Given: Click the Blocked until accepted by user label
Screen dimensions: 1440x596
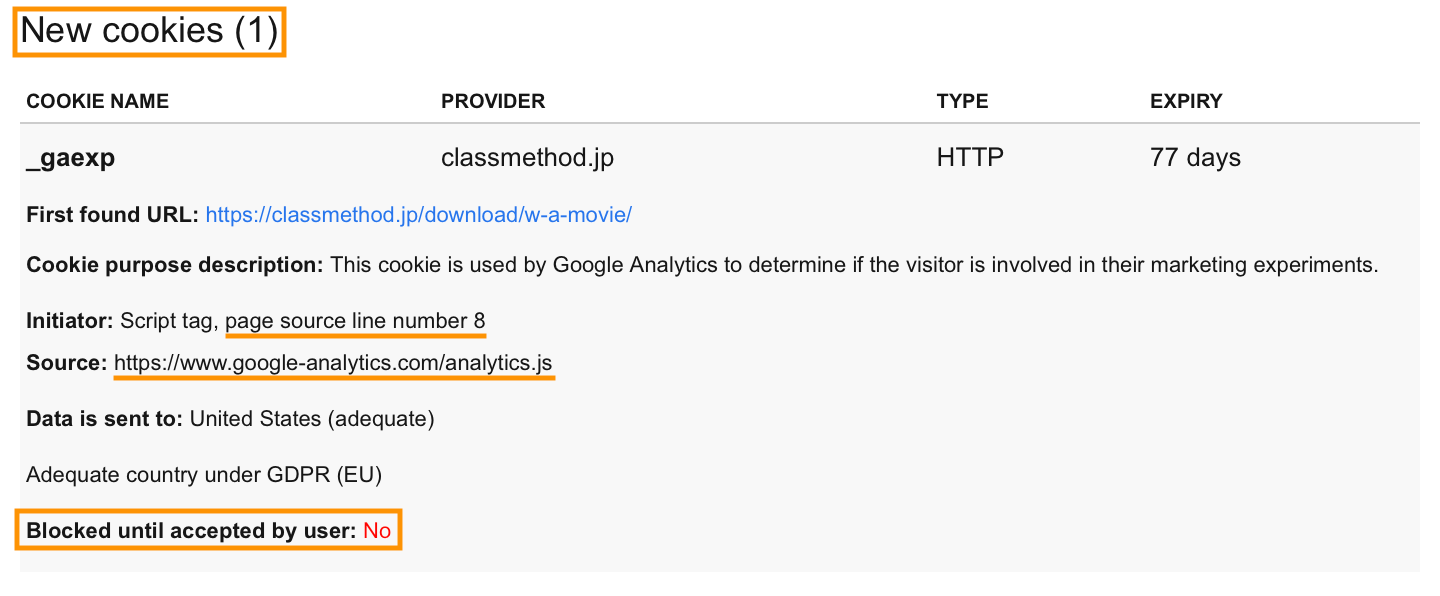Looking at the screenshot, I should [191, 531].
